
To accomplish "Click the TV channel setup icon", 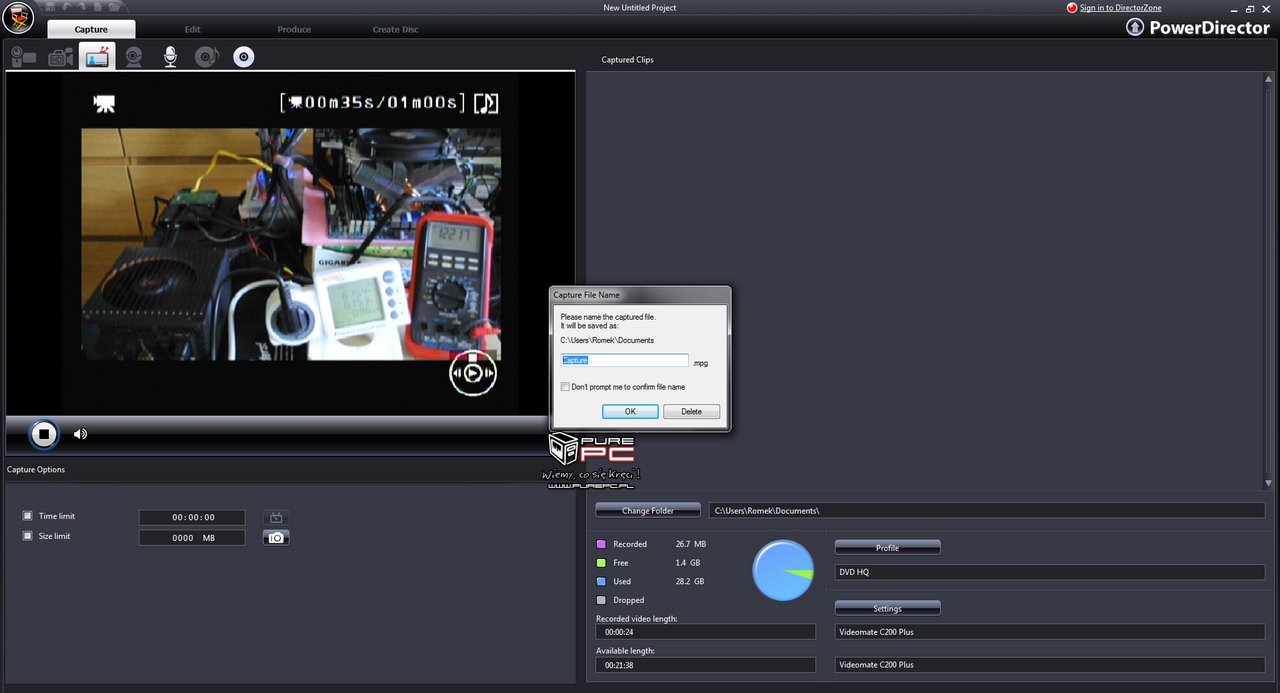I will pos(276,517).
